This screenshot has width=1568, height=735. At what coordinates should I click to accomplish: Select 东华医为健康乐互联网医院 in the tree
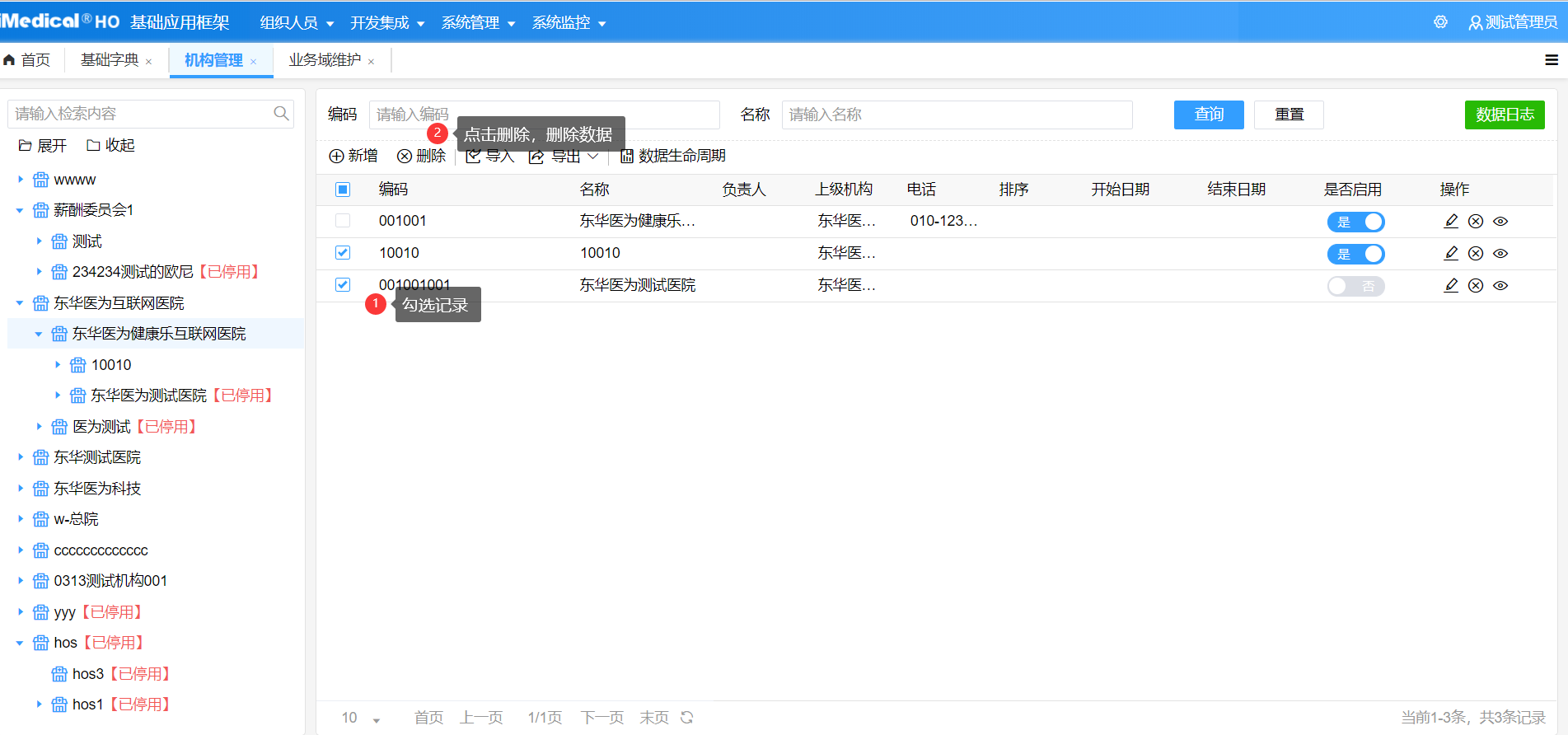coord(159,334)
